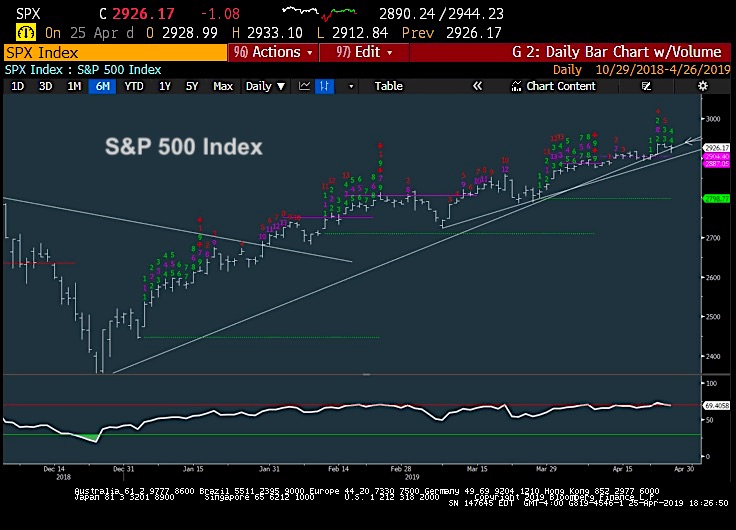
Task: Select the YTD time range
Action: click(x=134, y=86)
